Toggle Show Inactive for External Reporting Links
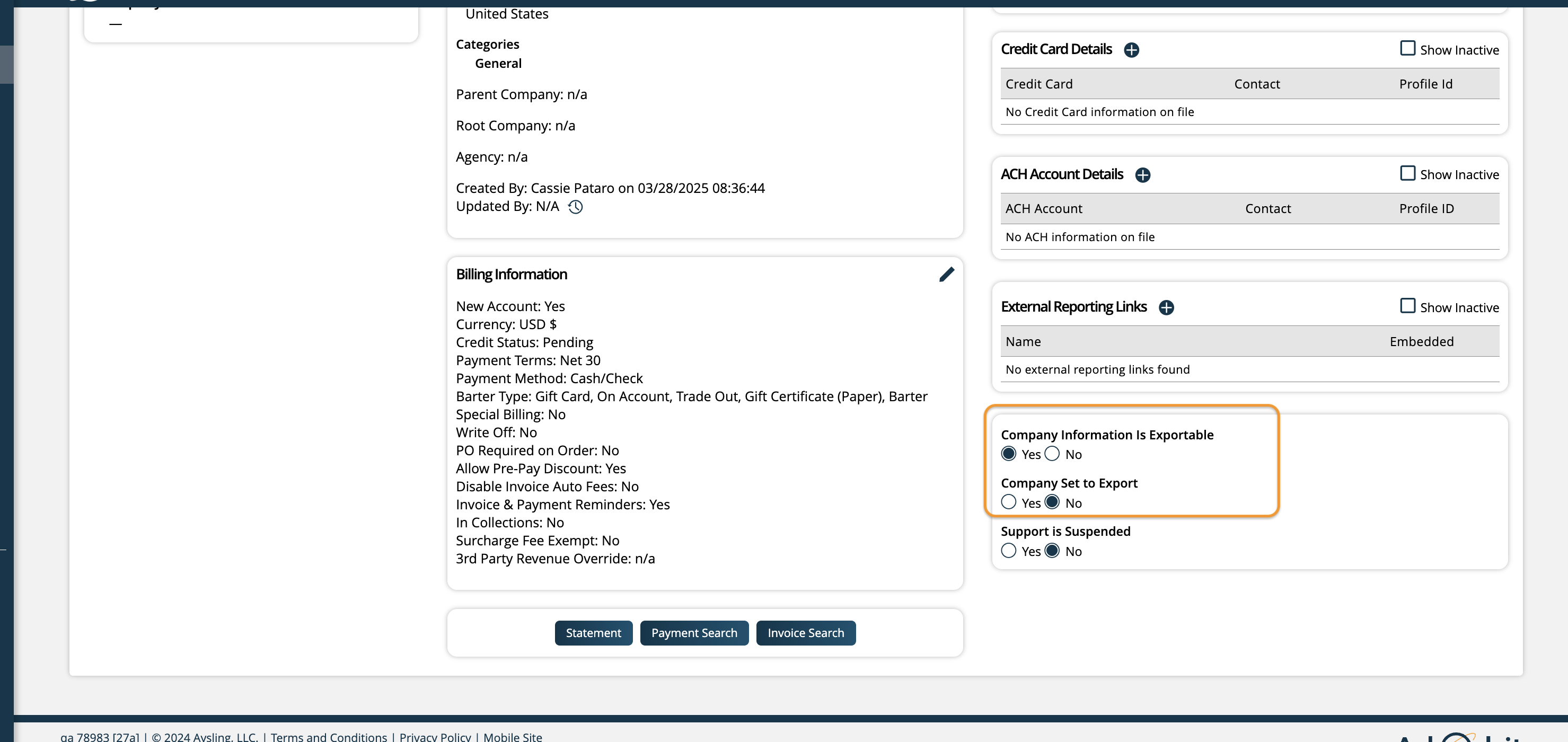This screenshot has height=742, width=1568. tap(1407, 306)
